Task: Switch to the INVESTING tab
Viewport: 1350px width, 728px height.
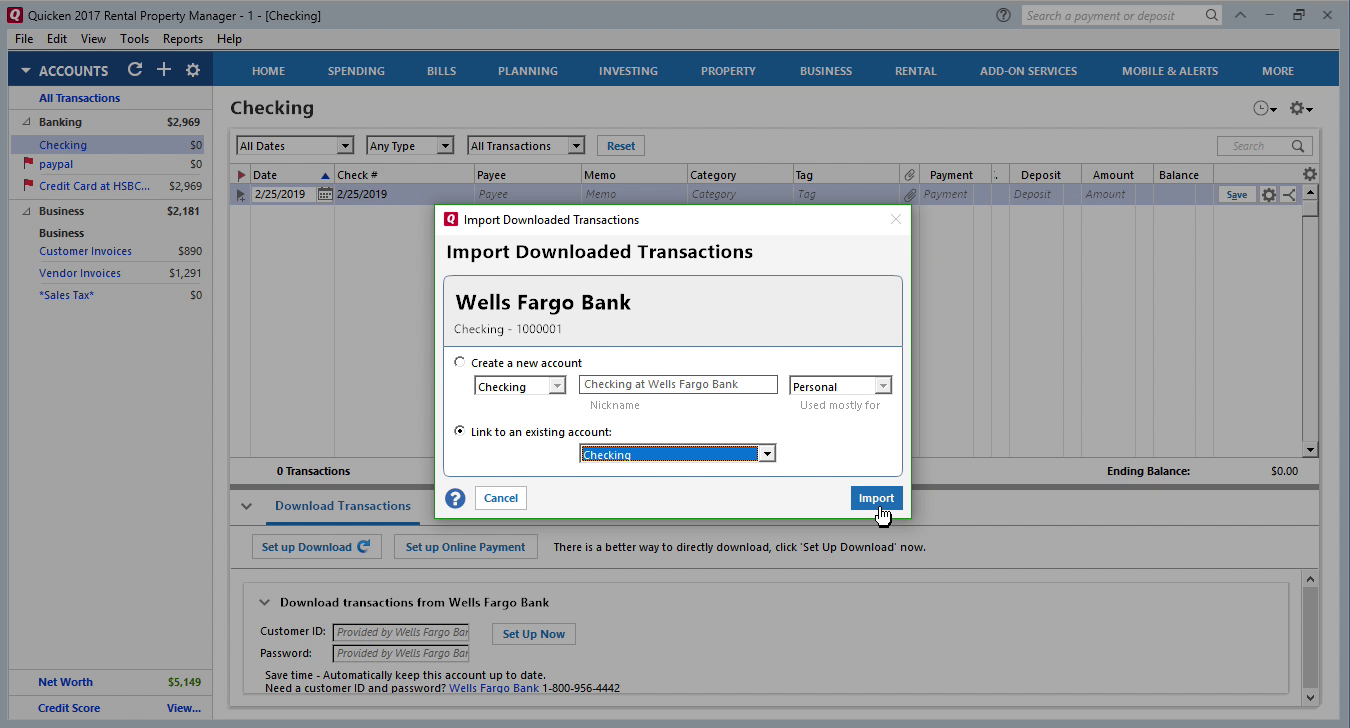Action: (x=628, y=71)
